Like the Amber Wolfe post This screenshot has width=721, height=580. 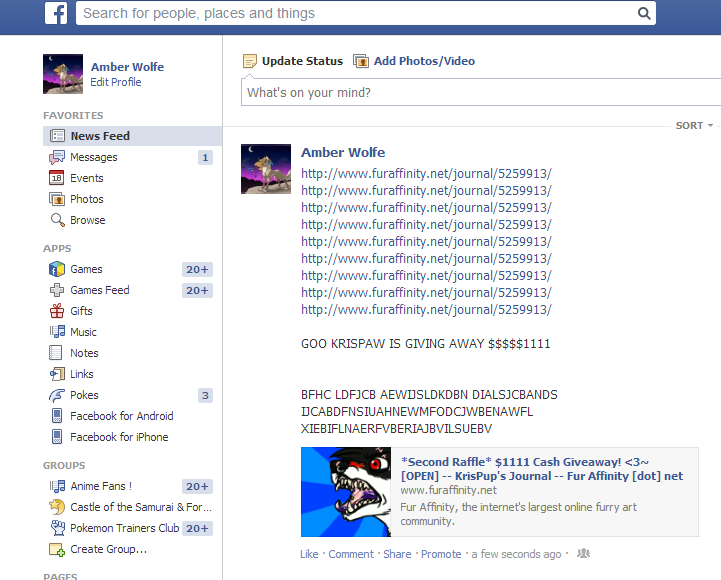[309, 554]
